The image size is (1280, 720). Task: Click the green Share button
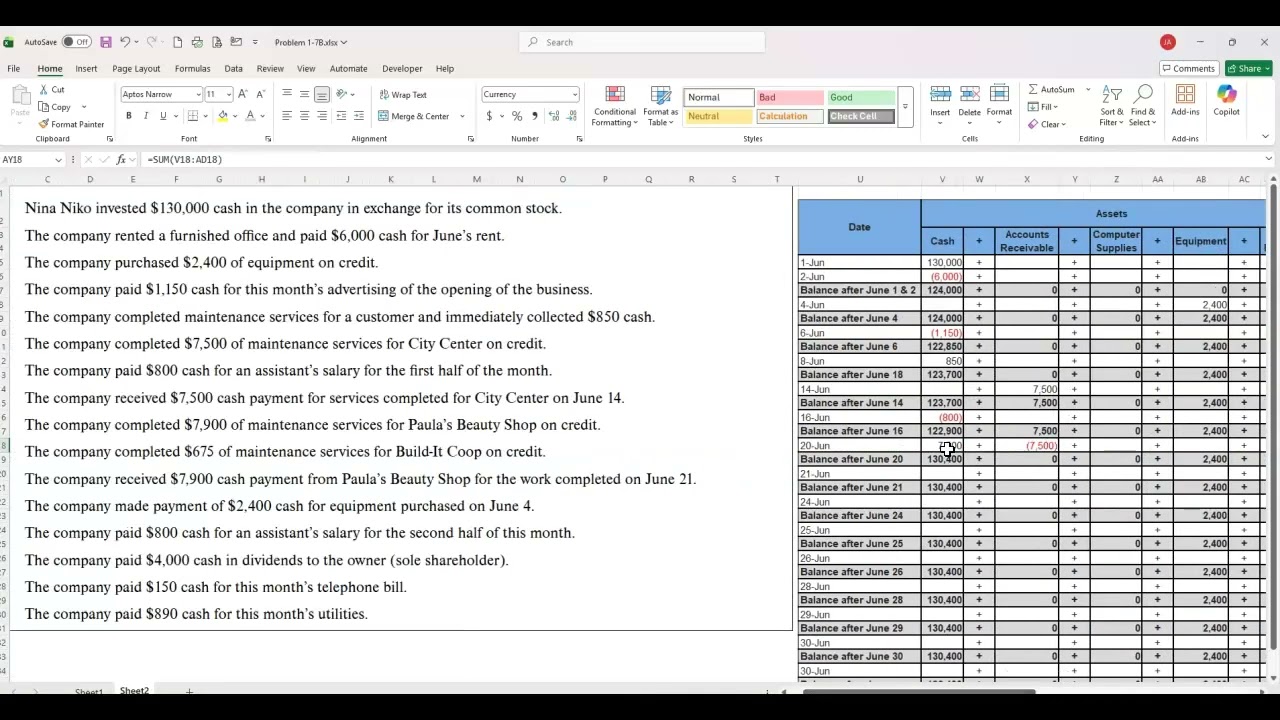[1250, 69]
